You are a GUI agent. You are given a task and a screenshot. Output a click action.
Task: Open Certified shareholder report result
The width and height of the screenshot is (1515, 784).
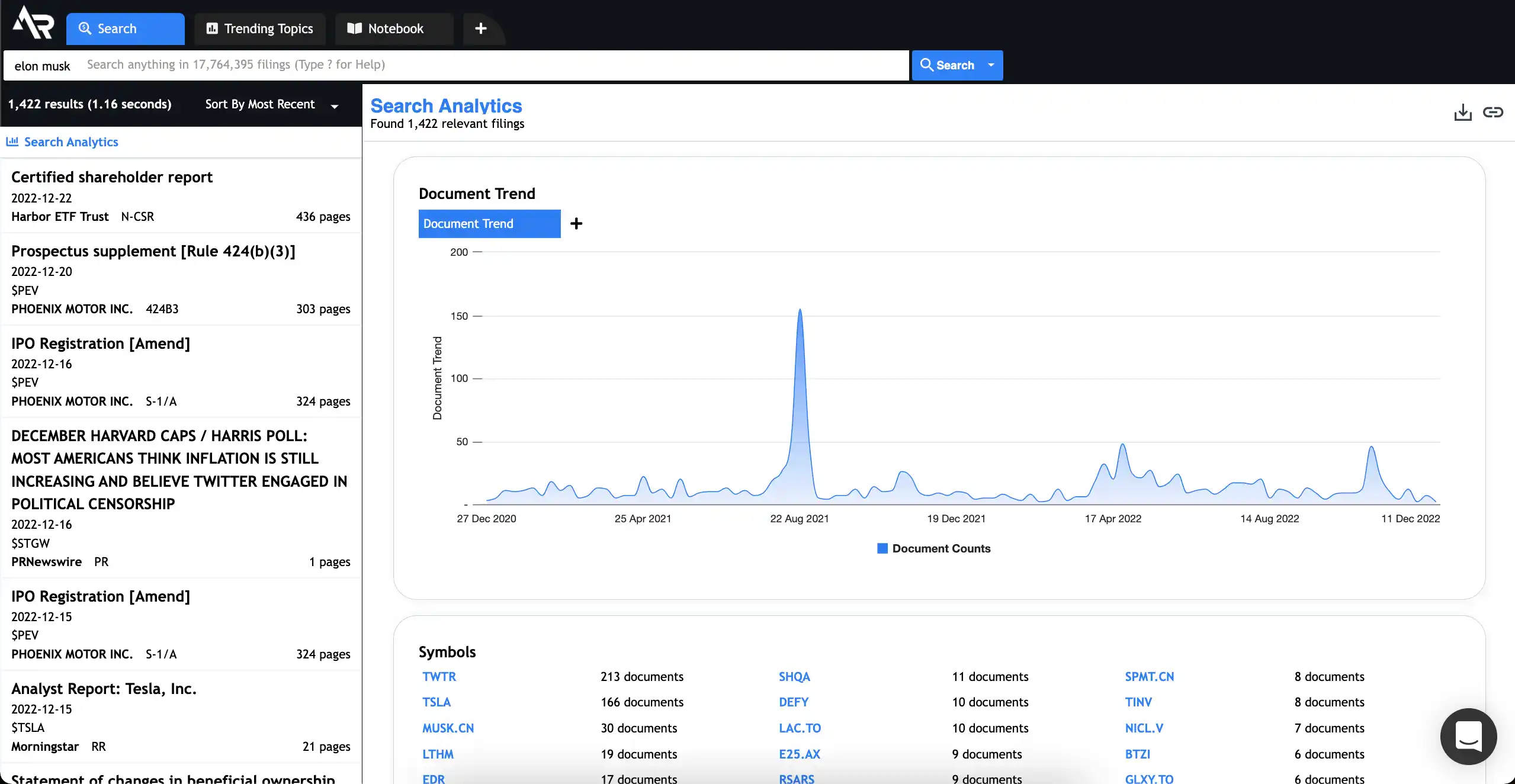click(181, 196)
